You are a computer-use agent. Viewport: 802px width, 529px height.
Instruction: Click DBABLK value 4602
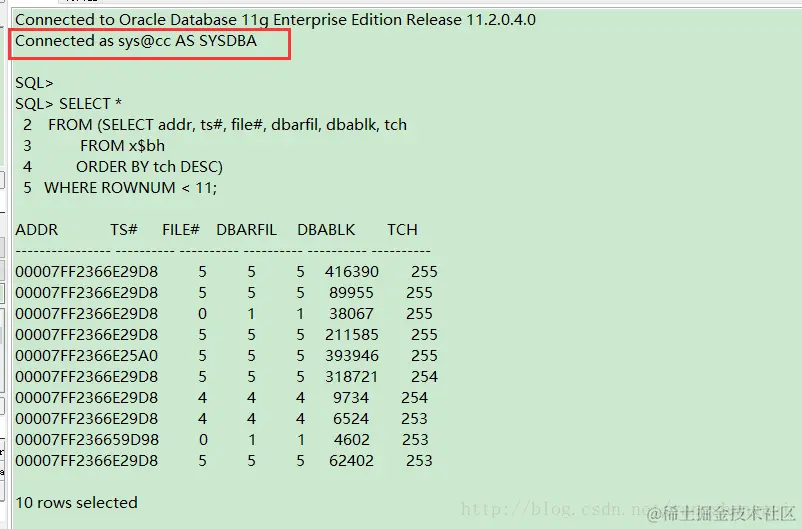351,439
